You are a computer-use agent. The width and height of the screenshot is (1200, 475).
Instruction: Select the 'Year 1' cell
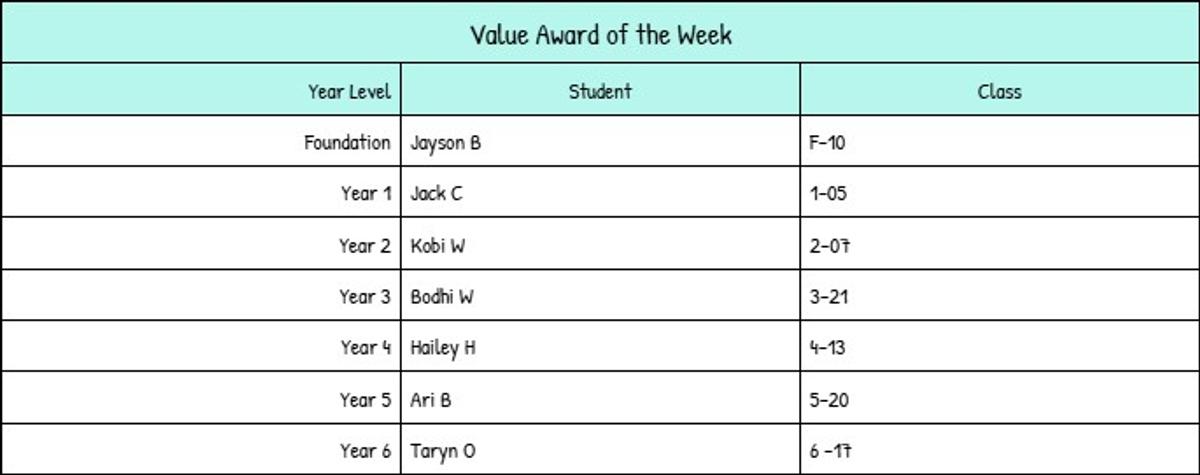pyautogui.click(x=365, y=194)
